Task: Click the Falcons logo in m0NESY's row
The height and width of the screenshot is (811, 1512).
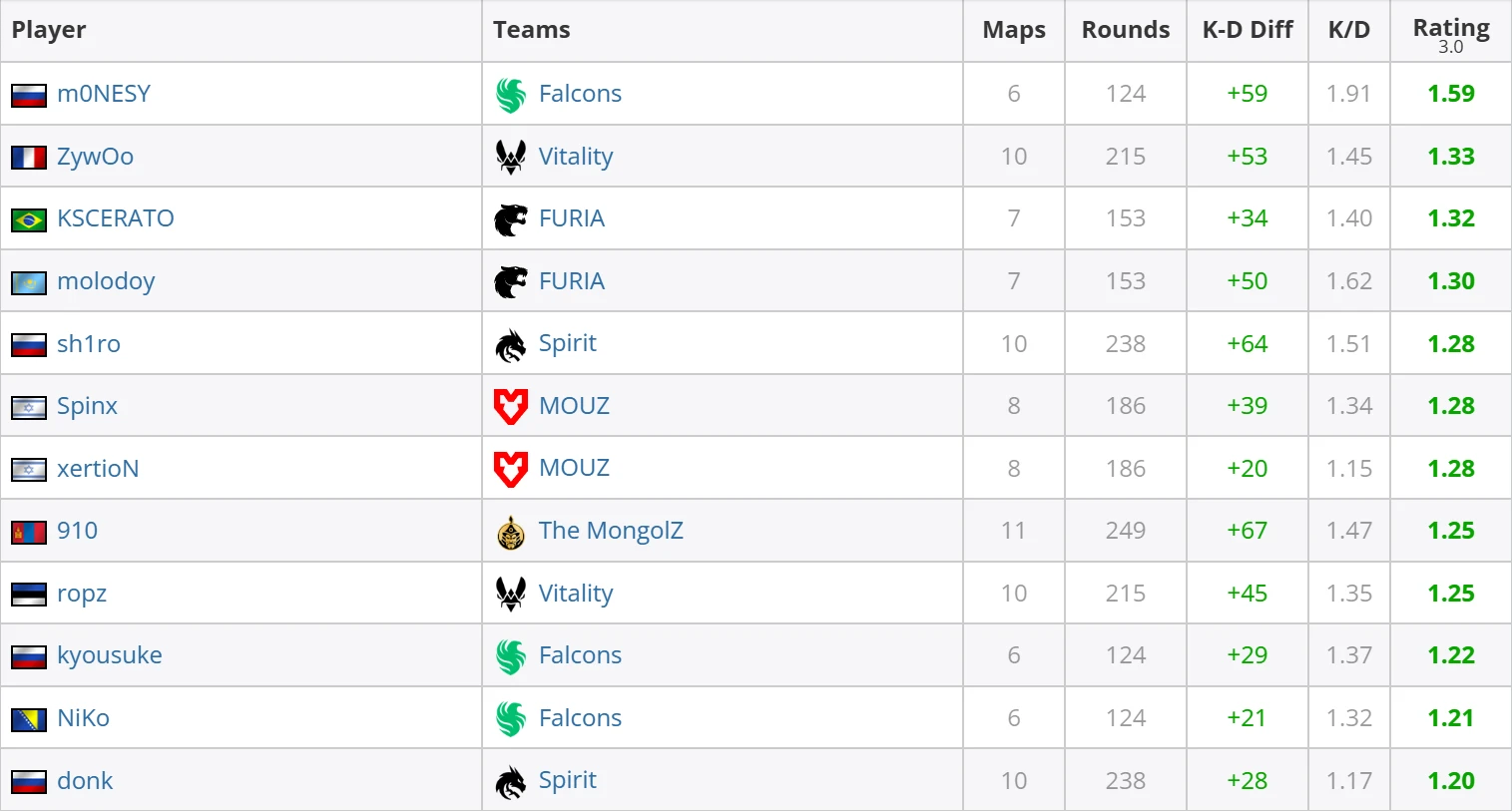Action: point(511,95)
